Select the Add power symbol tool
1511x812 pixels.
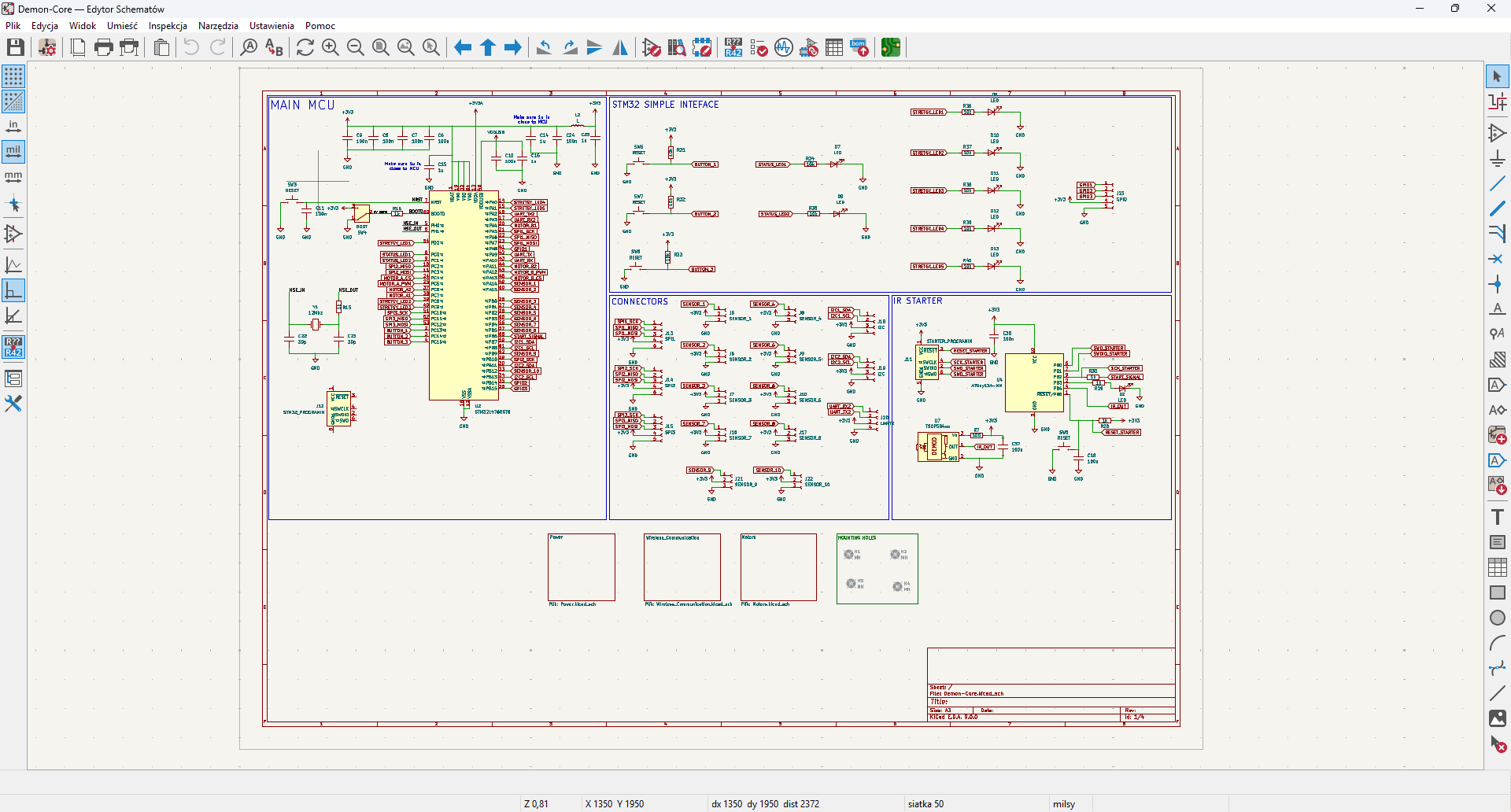tap(1497, 158)
